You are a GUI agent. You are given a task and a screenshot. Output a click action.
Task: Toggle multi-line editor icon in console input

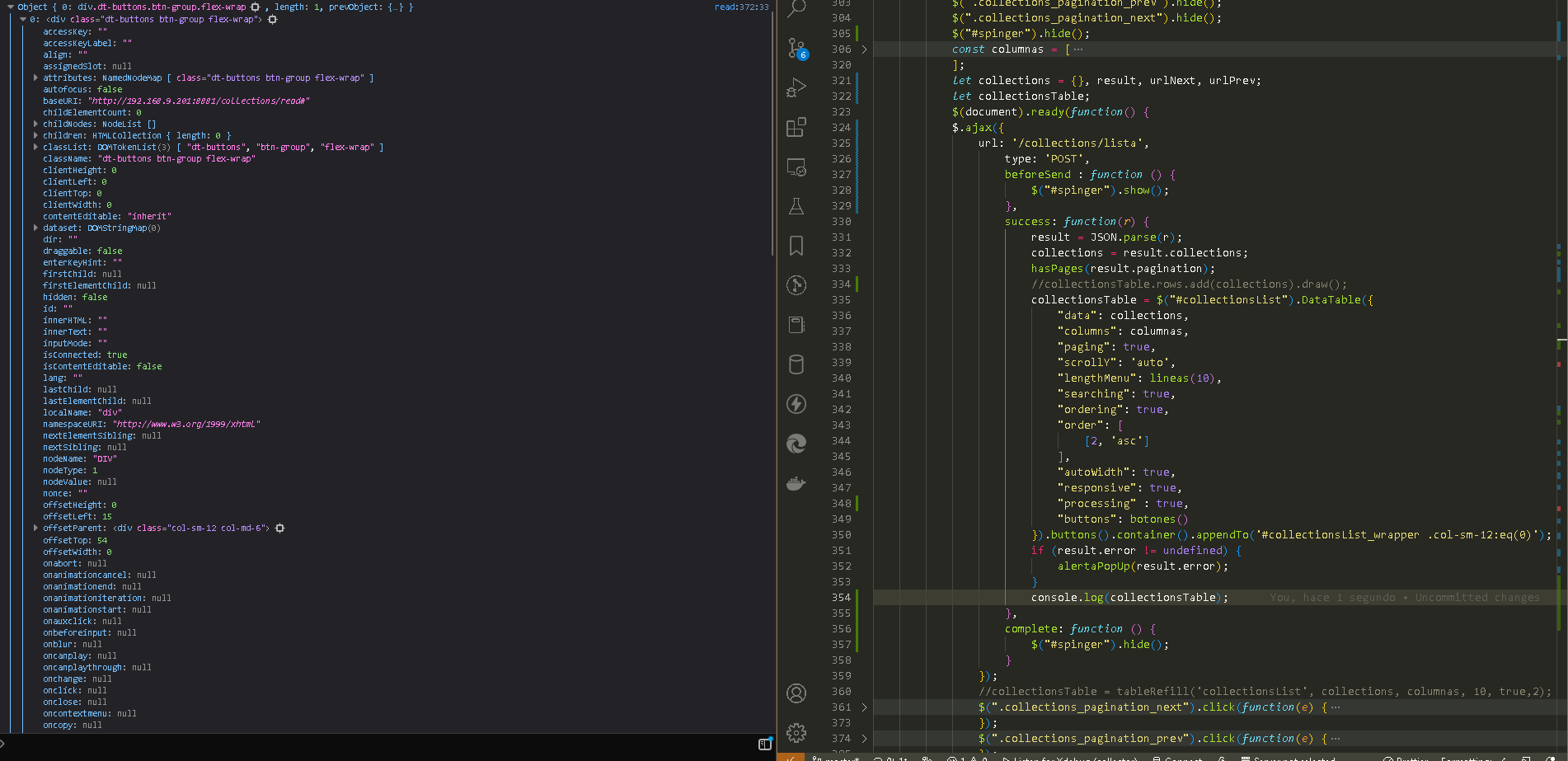point(764,745)
